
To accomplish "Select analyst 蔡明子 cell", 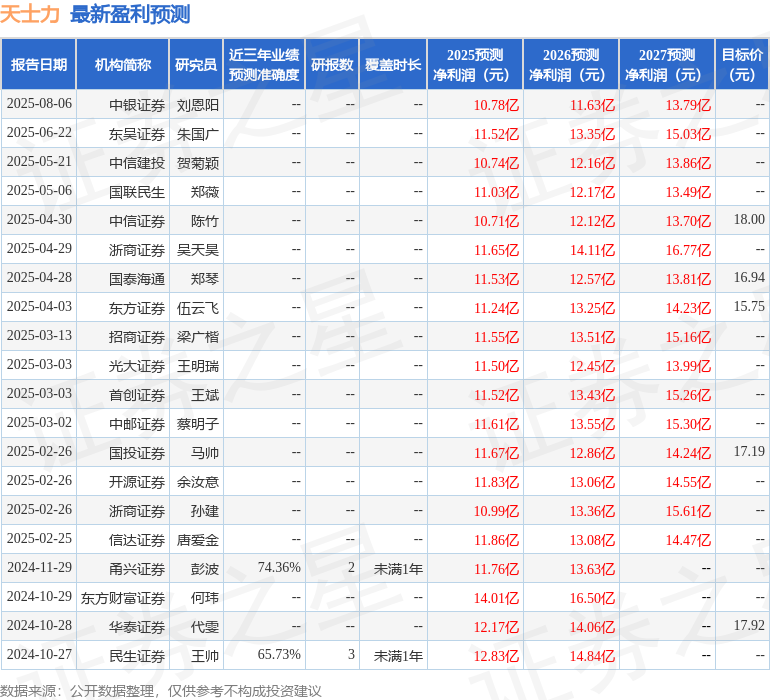I will point(197,424).
